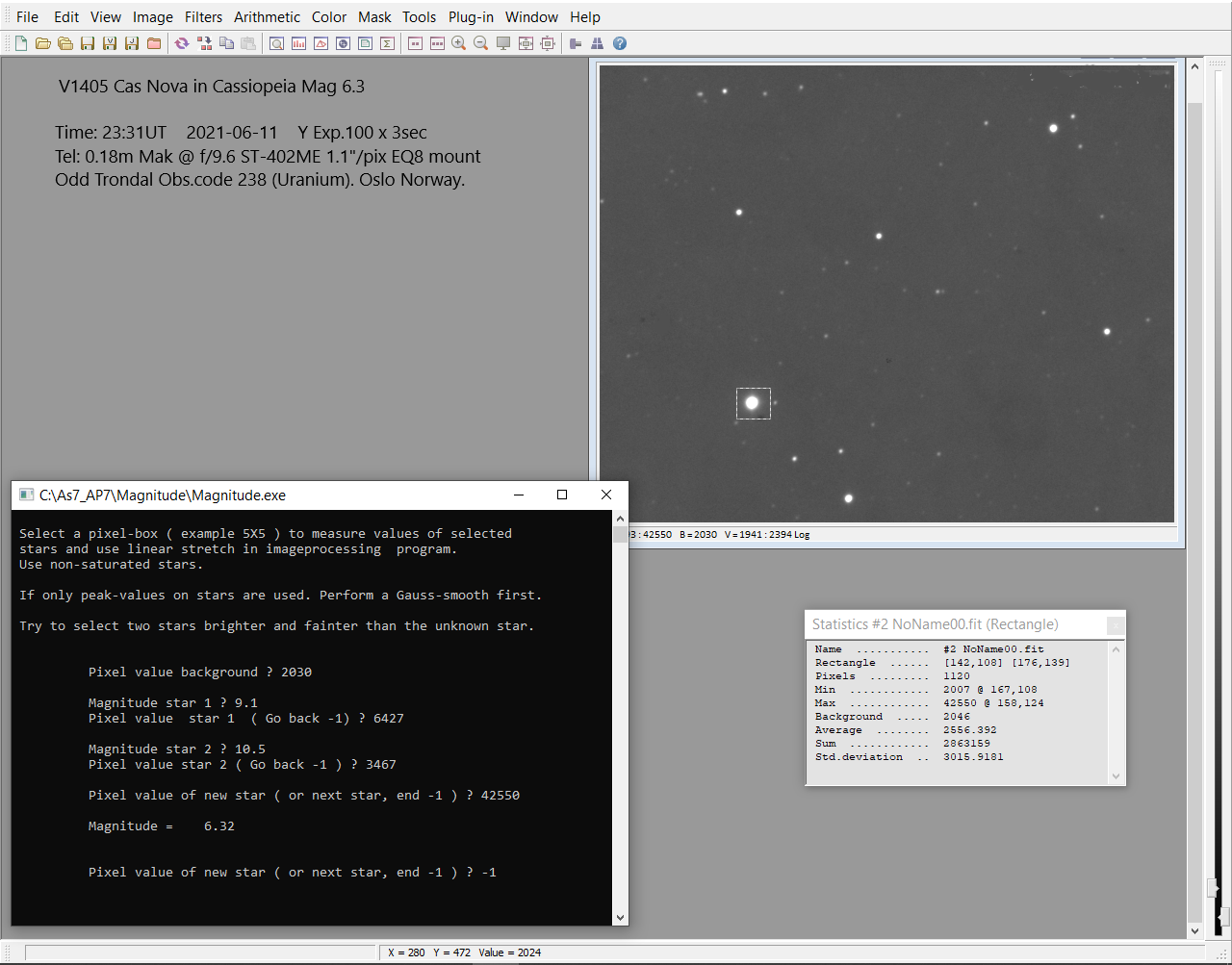Click the Statistics panel scroll down arrow

point(1116,776)
